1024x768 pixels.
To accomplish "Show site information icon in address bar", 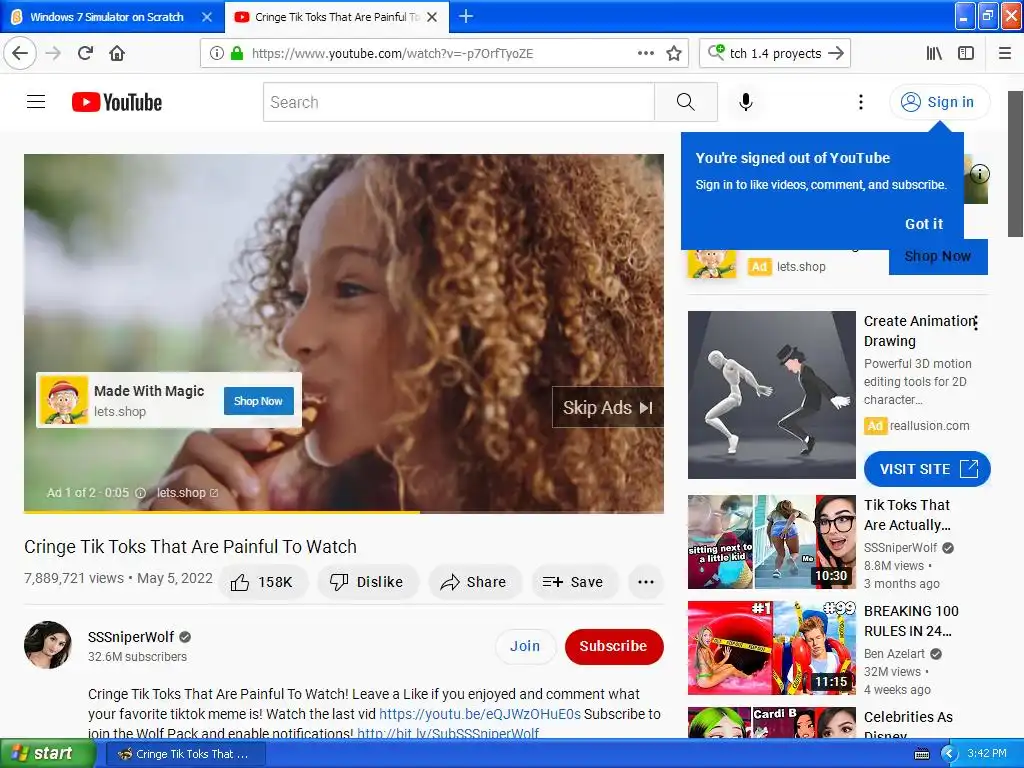I will 217,54.
